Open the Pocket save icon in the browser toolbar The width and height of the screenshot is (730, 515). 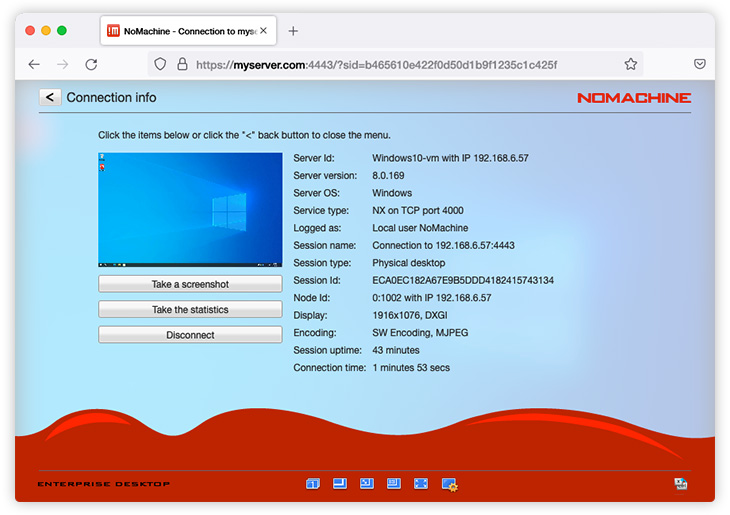(x=701, y=64)
